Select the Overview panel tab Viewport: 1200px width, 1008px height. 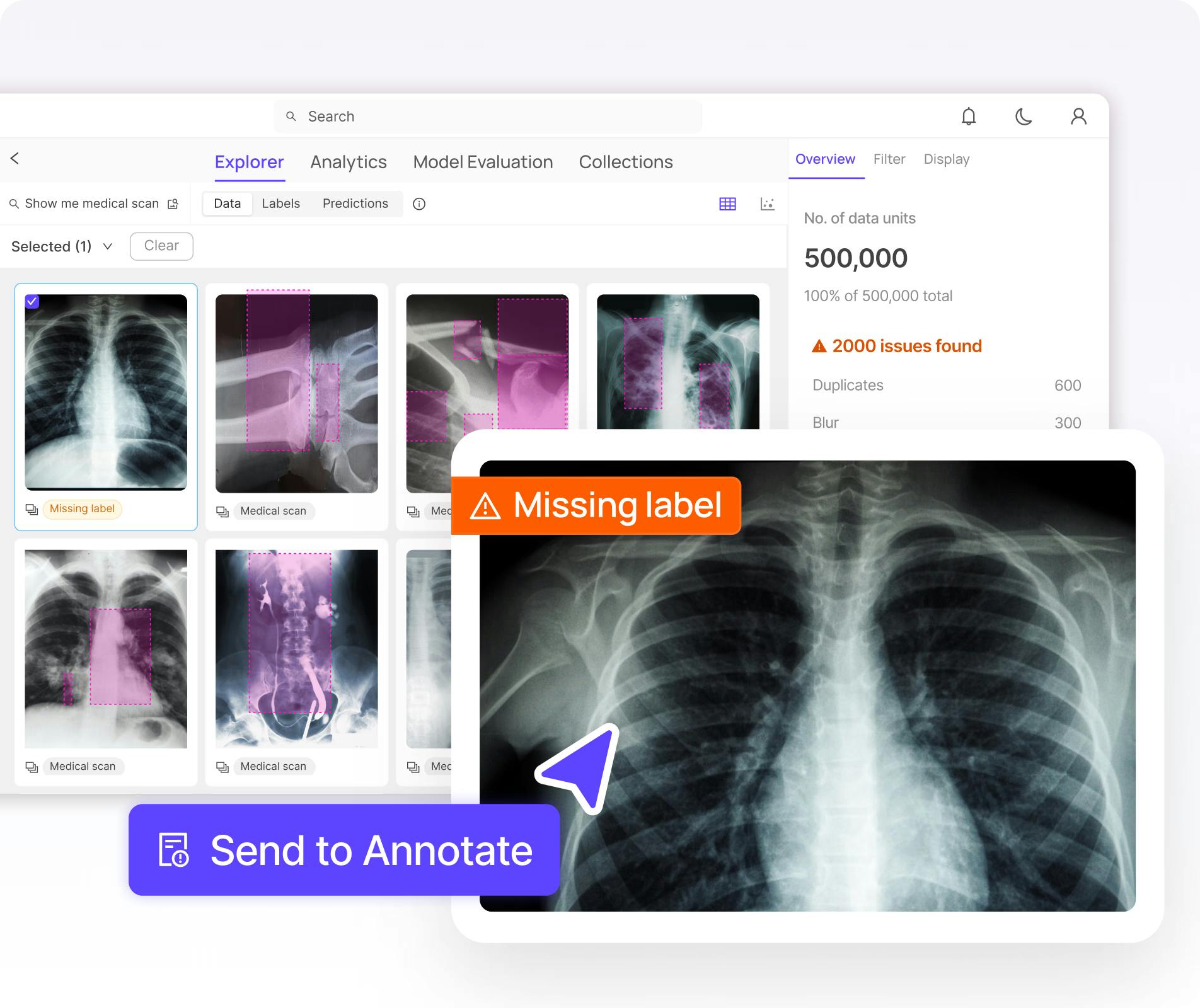pyautogui.click(x=825, y=159)
